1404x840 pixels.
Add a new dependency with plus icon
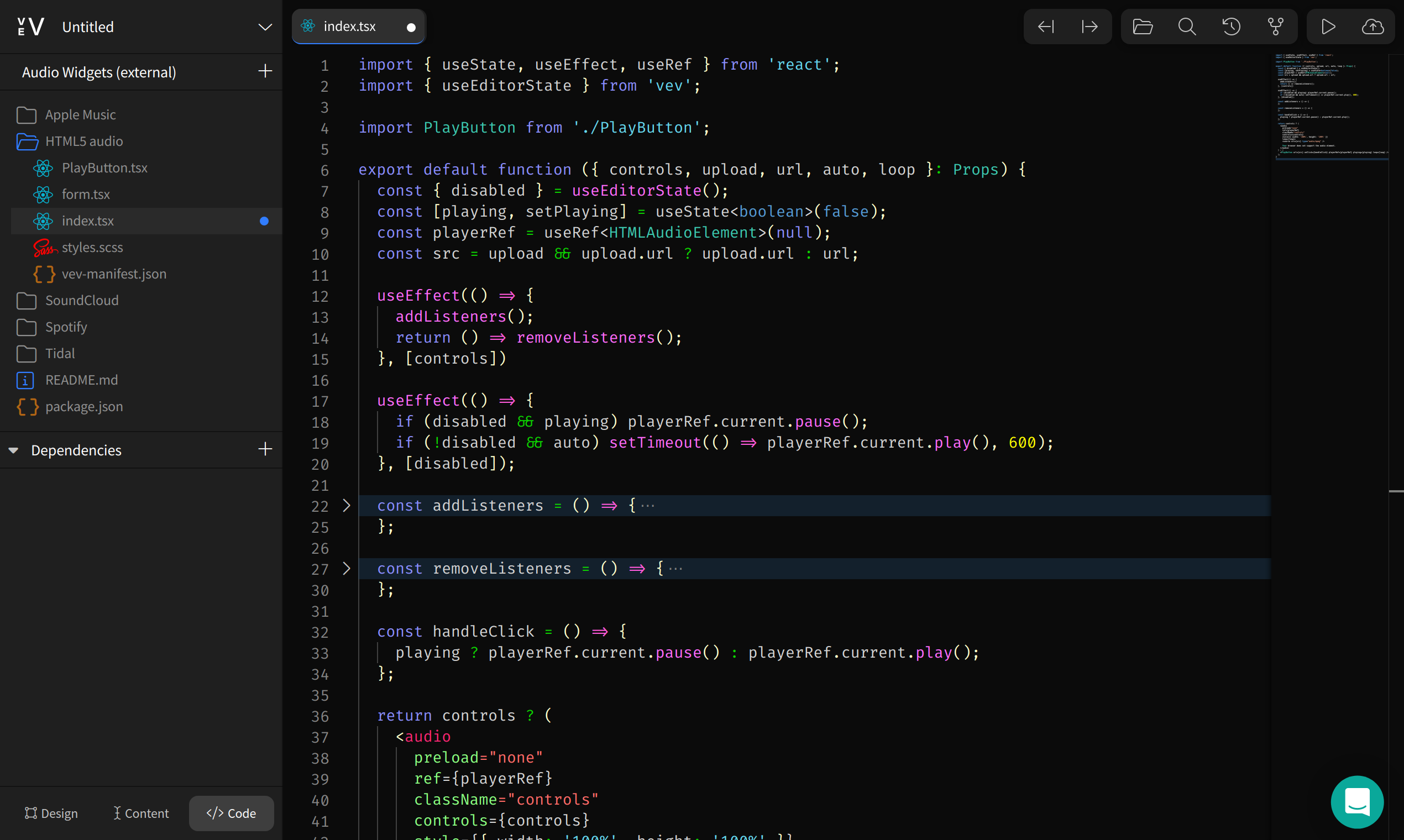tap(265, 449)
